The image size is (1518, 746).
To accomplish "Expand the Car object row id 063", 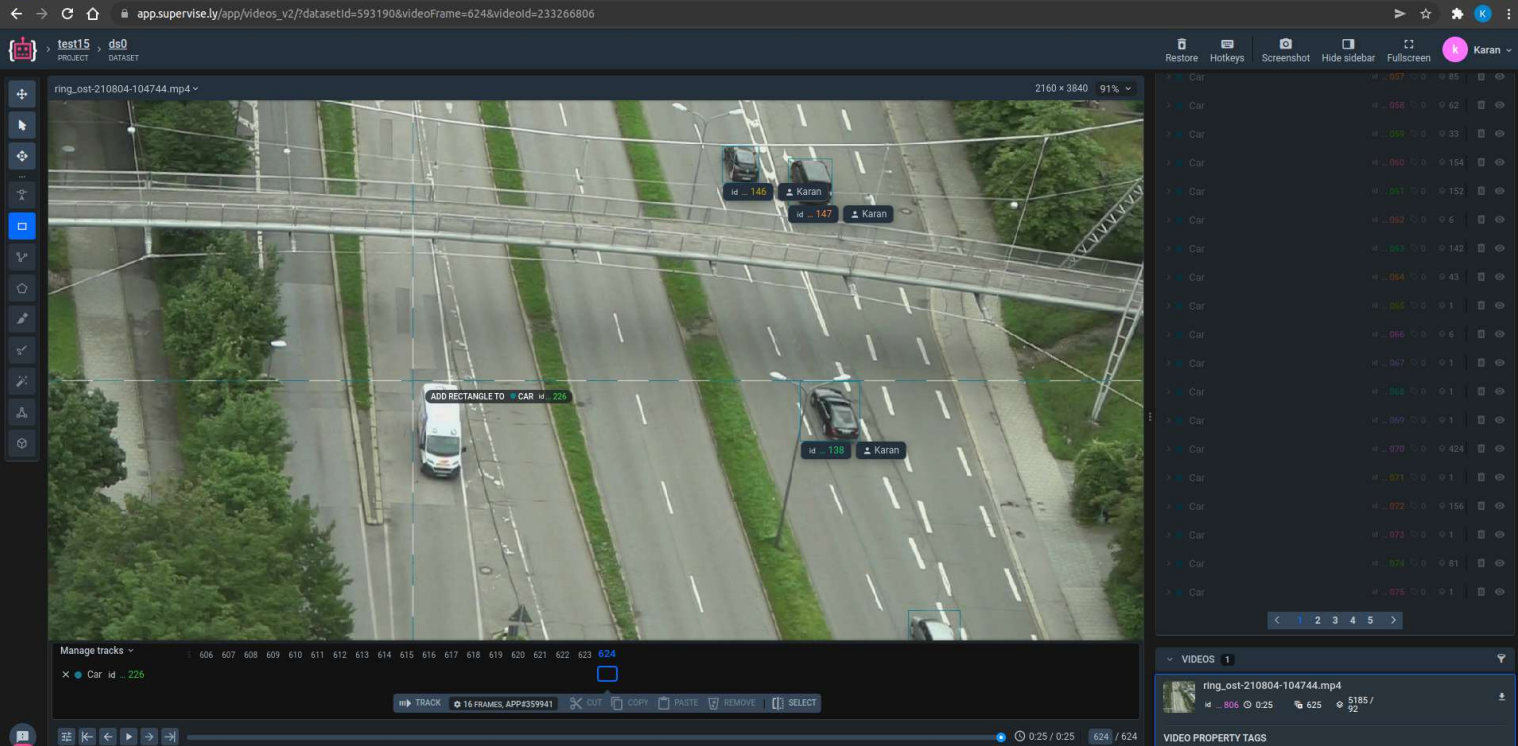I will click(1167, 249).
